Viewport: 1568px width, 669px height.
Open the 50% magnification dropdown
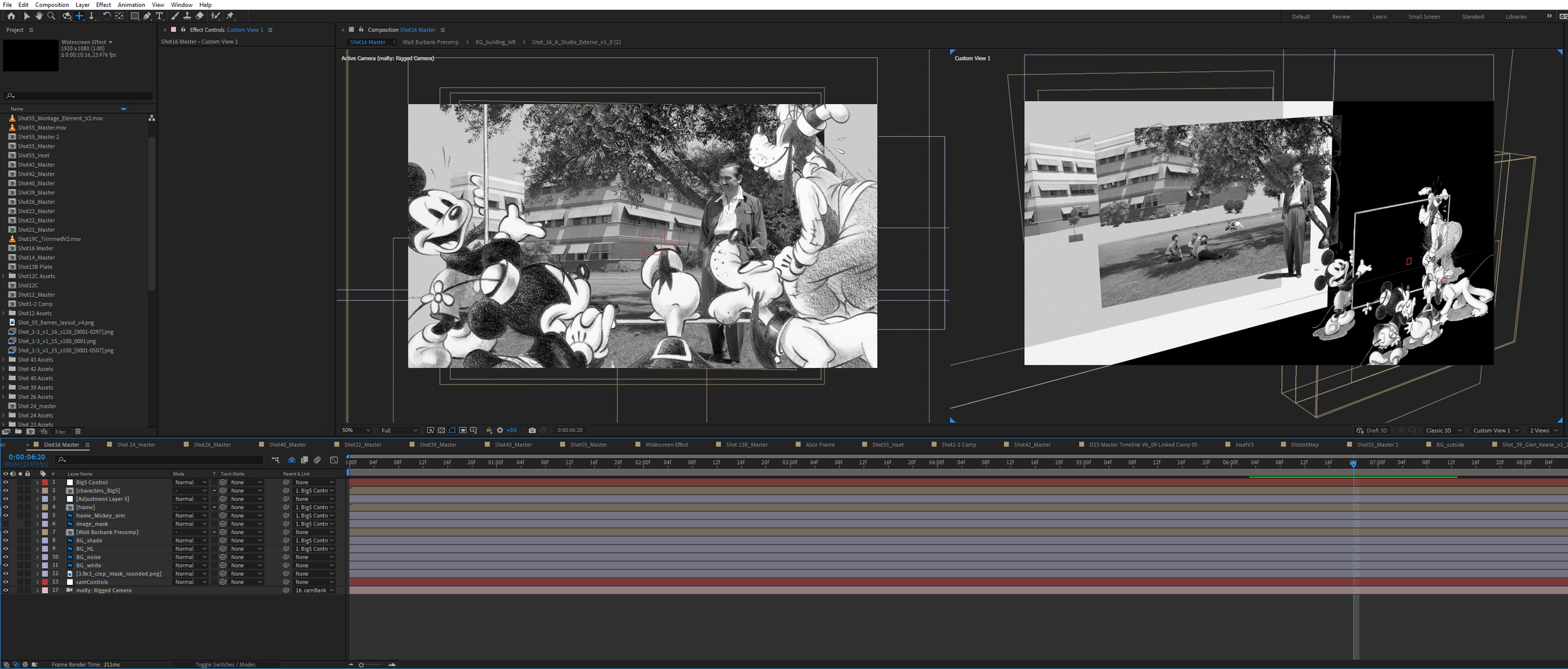[x=355, y=430]
